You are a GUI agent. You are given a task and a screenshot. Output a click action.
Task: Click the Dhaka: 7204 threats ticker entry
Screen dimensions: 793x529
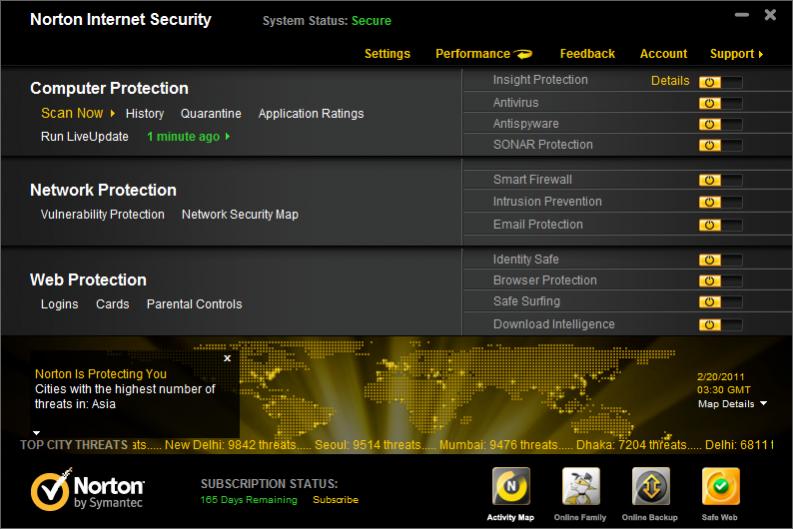[632, 445]
